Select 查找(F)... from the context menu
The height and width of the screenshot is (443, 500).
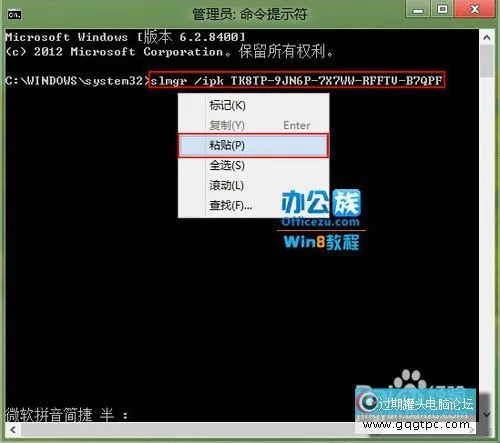point(253,205)
